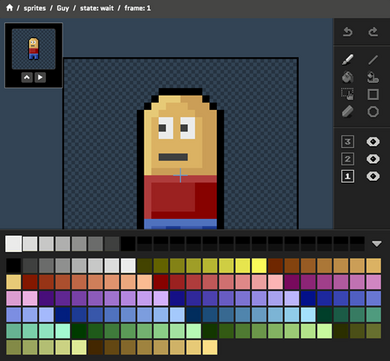Click the state: wait breadcrumb link
The height and width of the screenshot is (361, 390).
(97, 8)
